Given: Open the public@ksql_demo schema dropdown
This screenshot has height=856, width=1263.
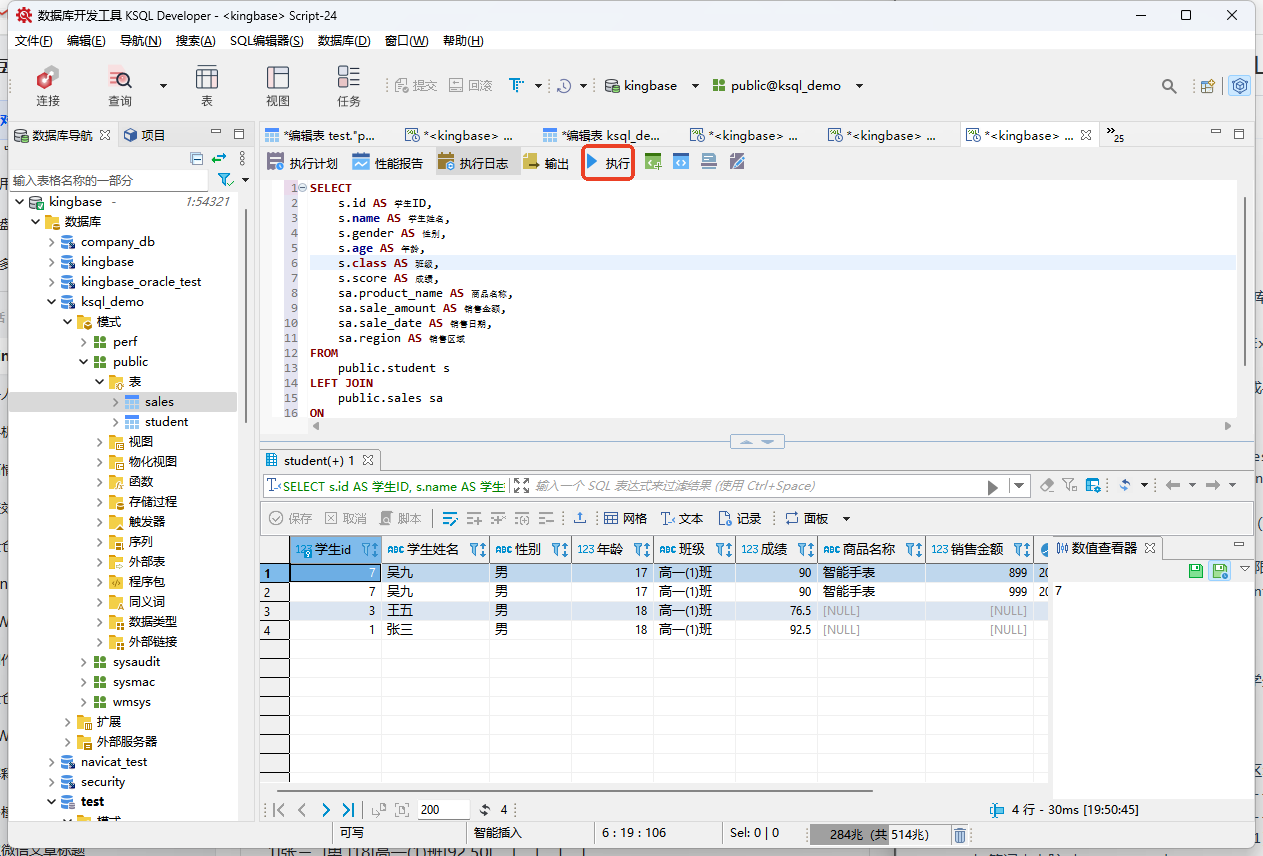Looking at the screenshot, I should coord(858,86).
